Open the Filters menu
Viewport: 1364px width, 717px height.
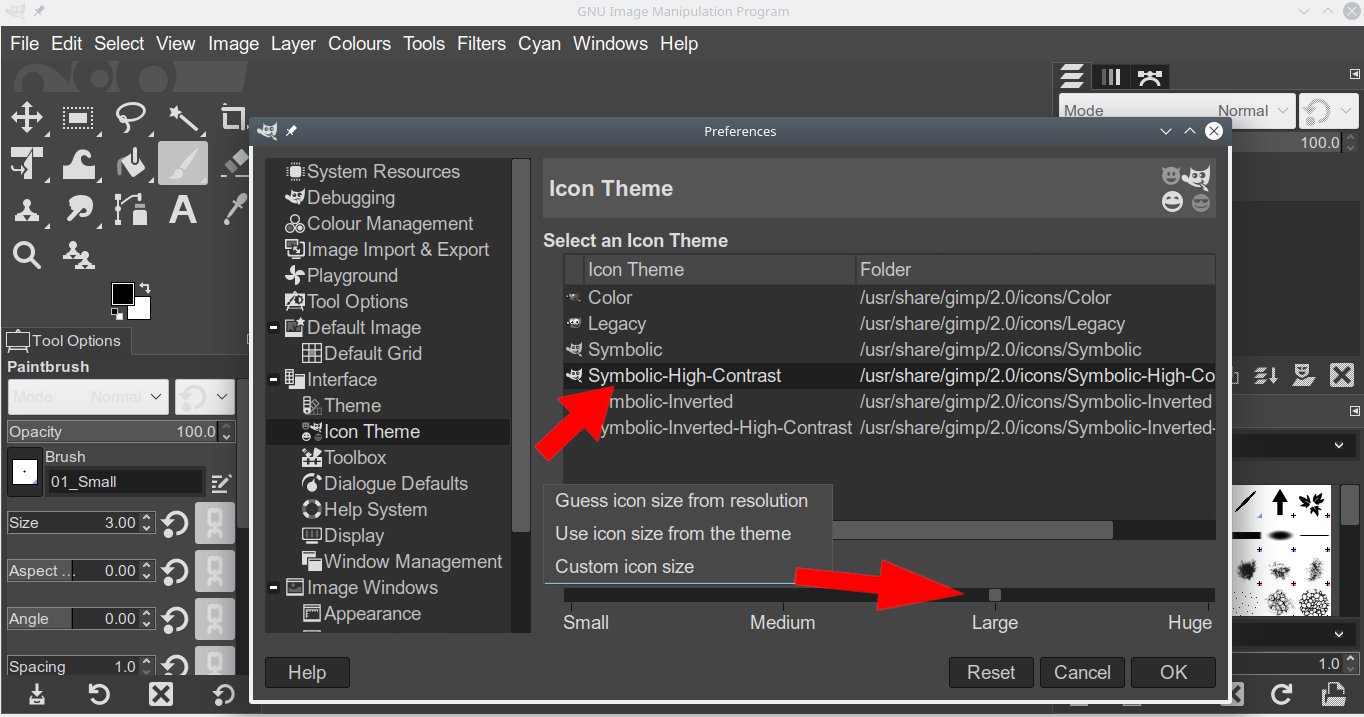(481, 44)
